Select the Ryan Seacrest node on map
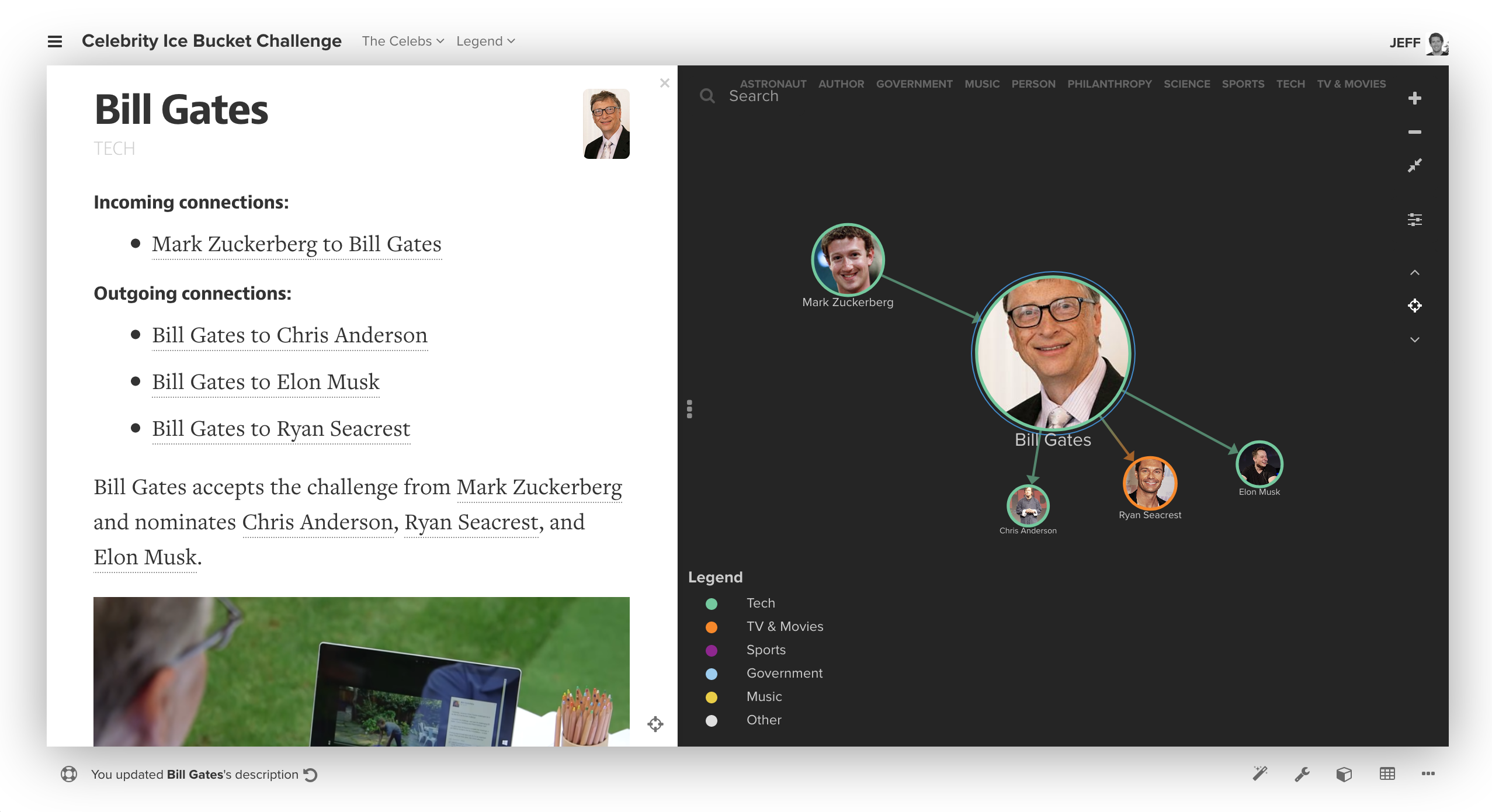Viewport: 1492px width, 812px height. click(1150, 483)
